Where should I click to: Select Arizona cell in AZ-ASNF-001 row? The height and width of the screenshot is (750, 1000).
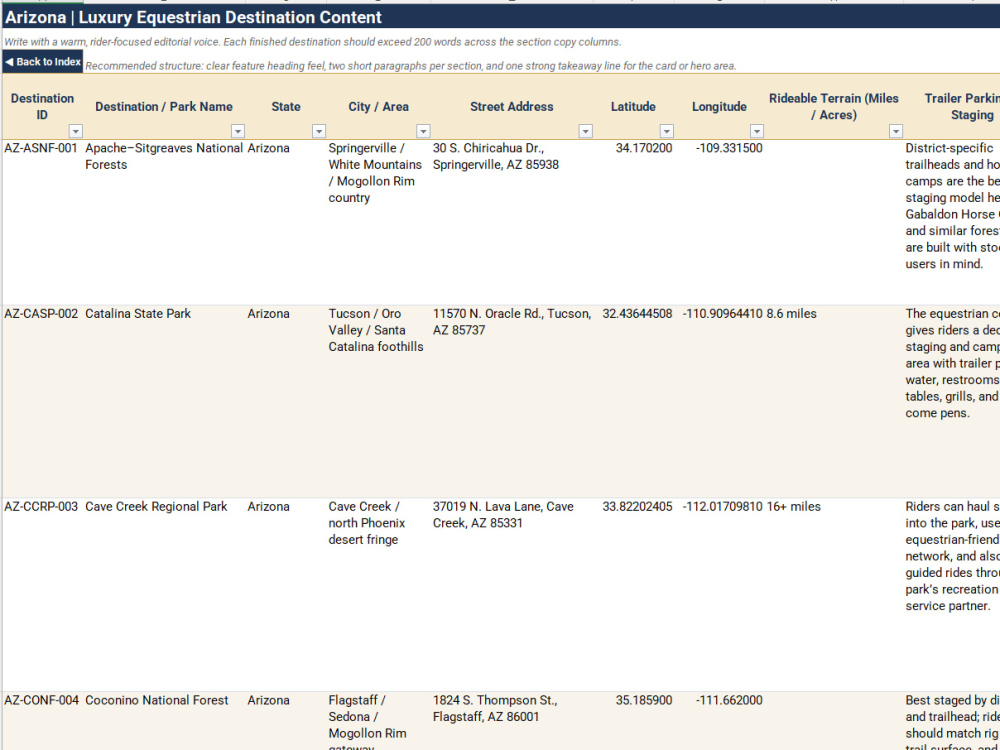(x=286, y=222)
